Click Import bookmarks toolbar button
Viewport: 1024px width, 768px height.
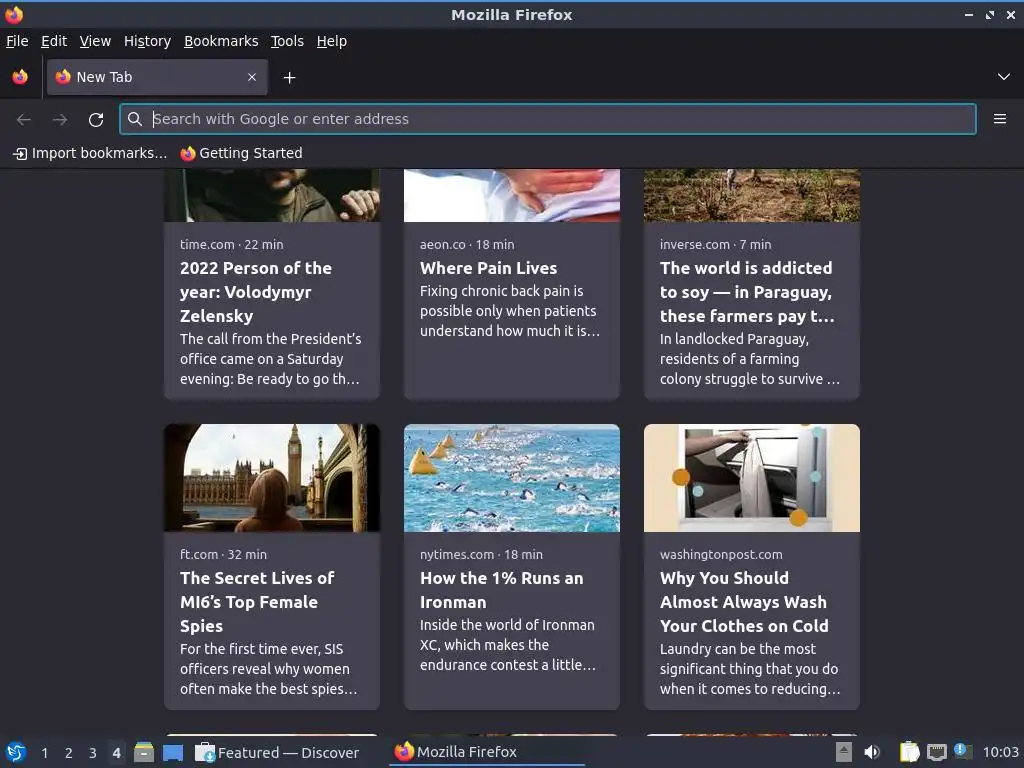(x=90, y=153)
